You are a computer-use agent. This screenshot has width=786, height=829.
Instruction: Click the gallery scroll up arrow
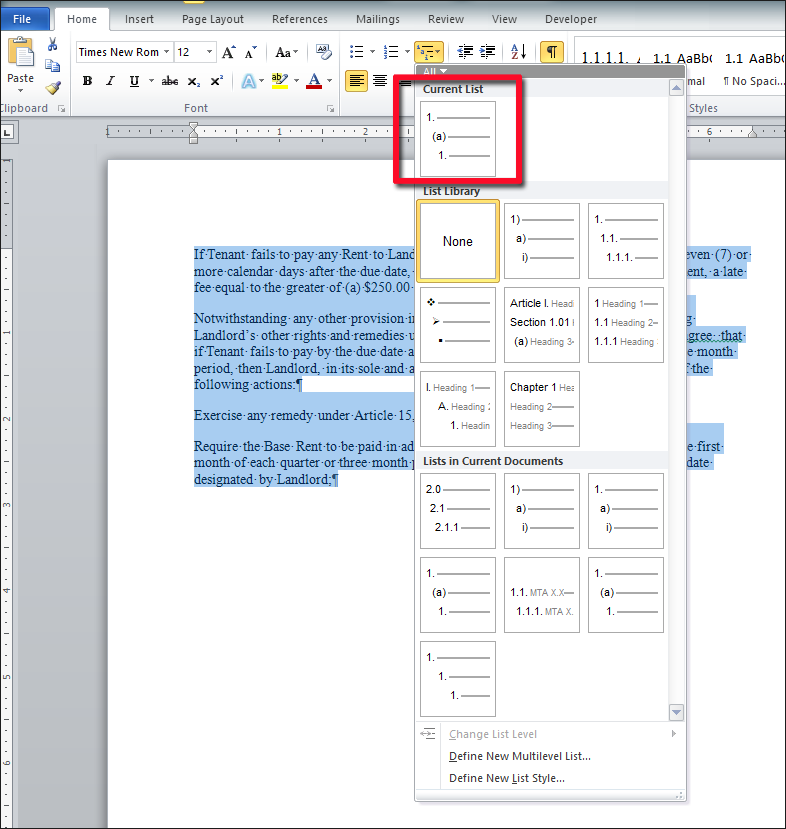pyautogui.click(x=677, y=88)
